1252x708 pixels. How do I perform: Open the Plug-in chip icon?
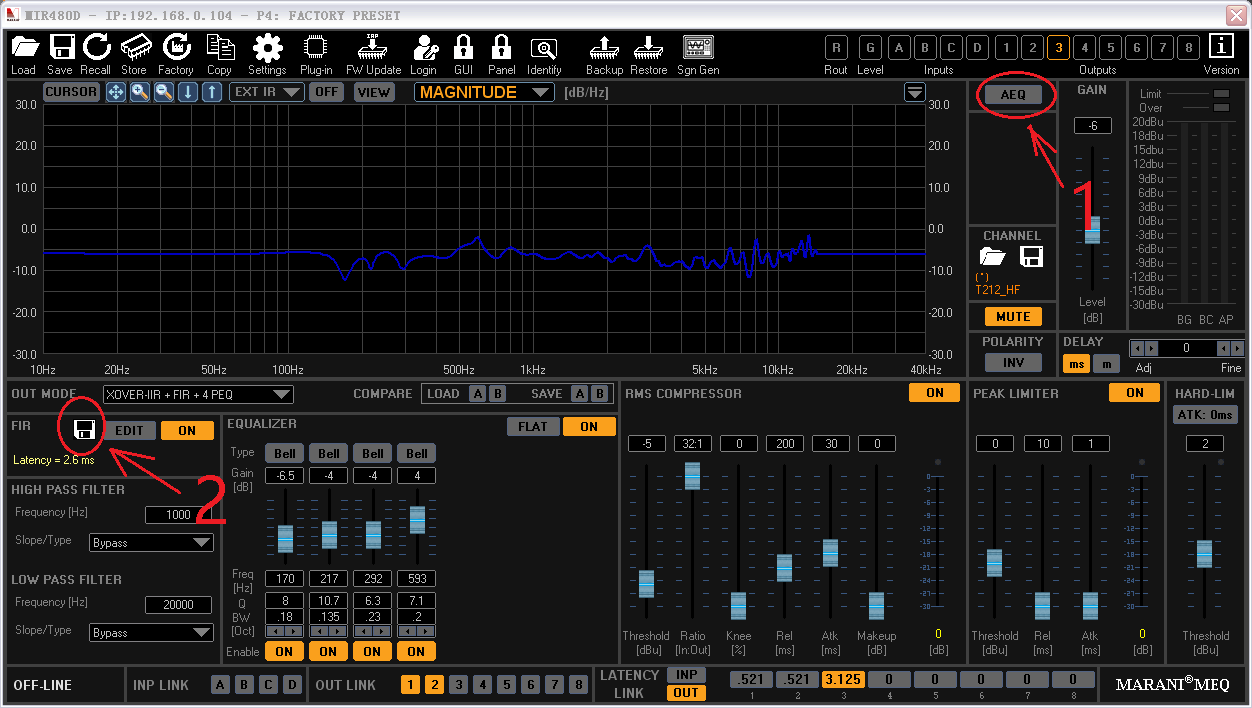coord(316,47)
